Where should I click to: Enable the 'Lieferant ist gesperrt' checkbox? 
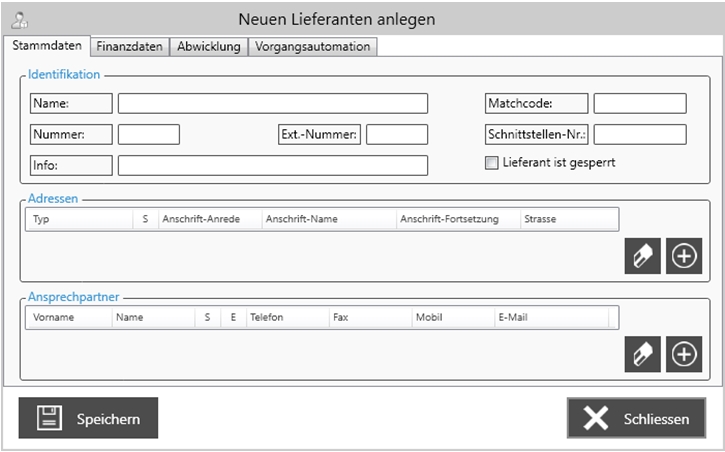[x=491, y=163]
